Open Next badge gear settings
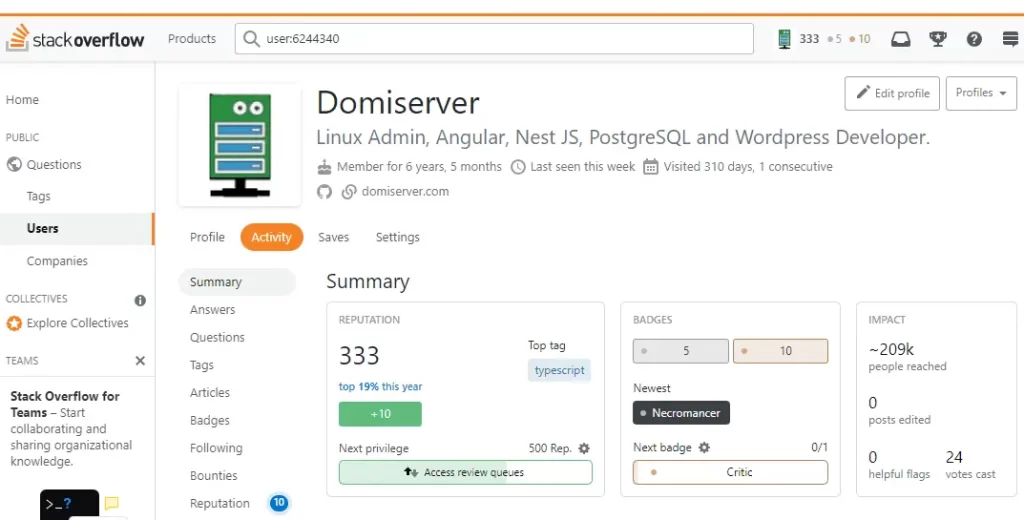Viewport: 1024px width, 520px height. click(704, 448)
